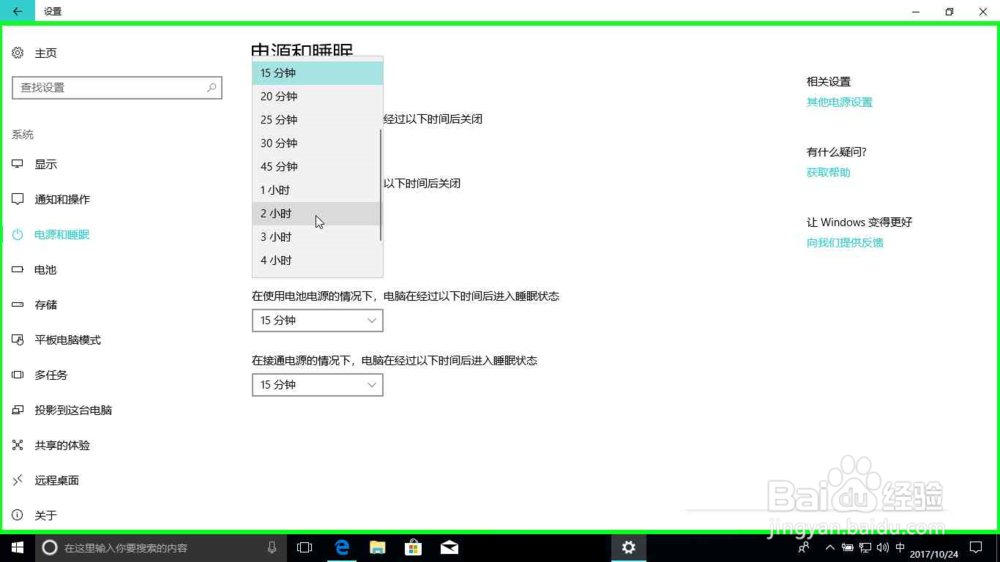Open Microsoft Store from taskbar
The width and height of the screenshot is (1000, 562).
coord(413,548)
